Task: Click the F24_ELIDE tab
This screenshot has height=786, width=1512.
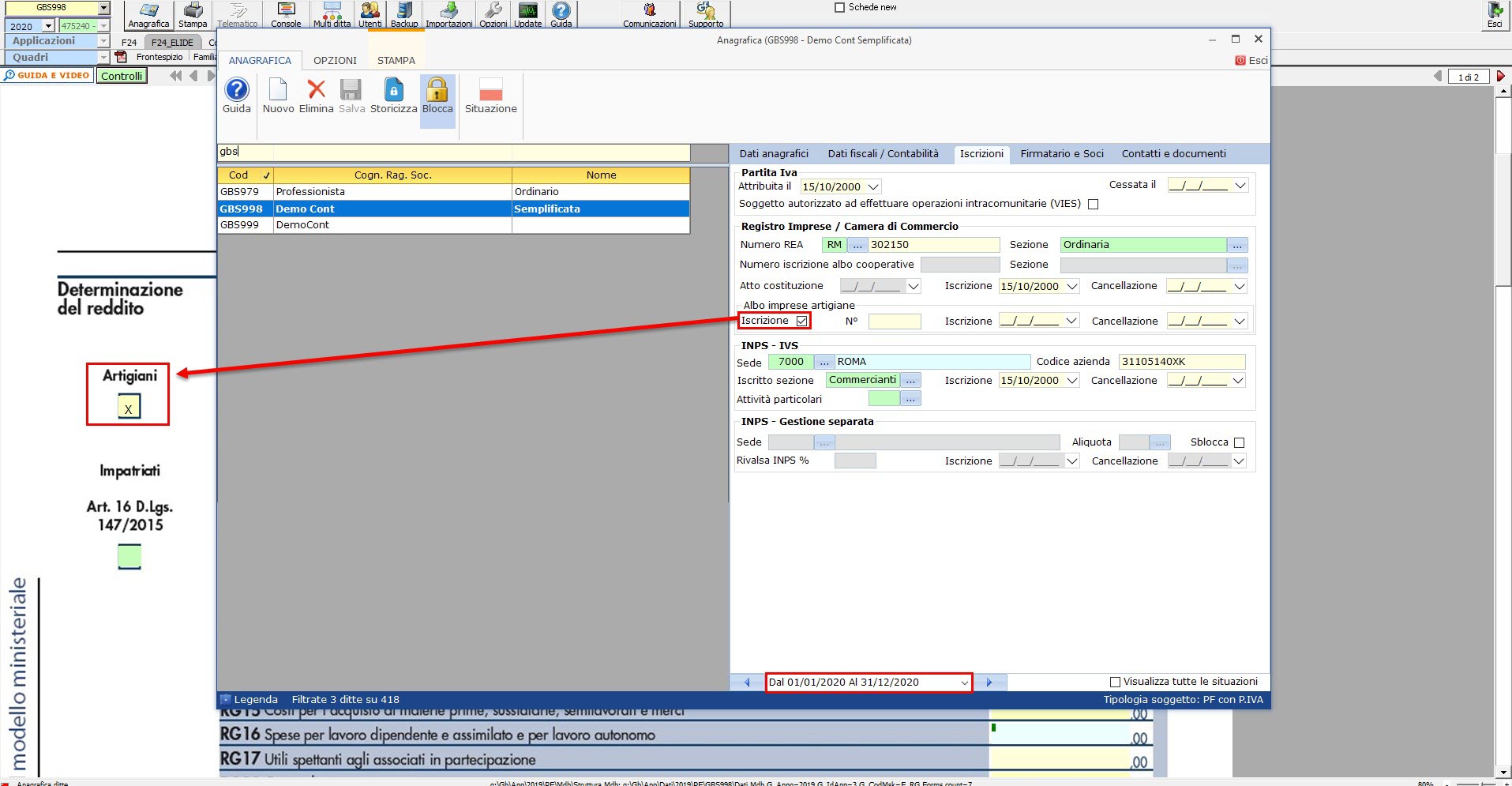Action: coord(172,43)
